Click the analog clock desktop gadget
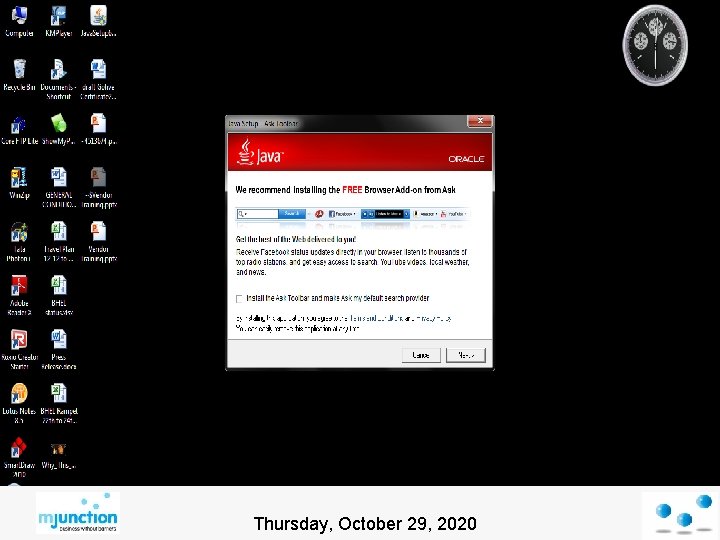The height and width of the screenshot is (540, 720). (x=655, y=45)
